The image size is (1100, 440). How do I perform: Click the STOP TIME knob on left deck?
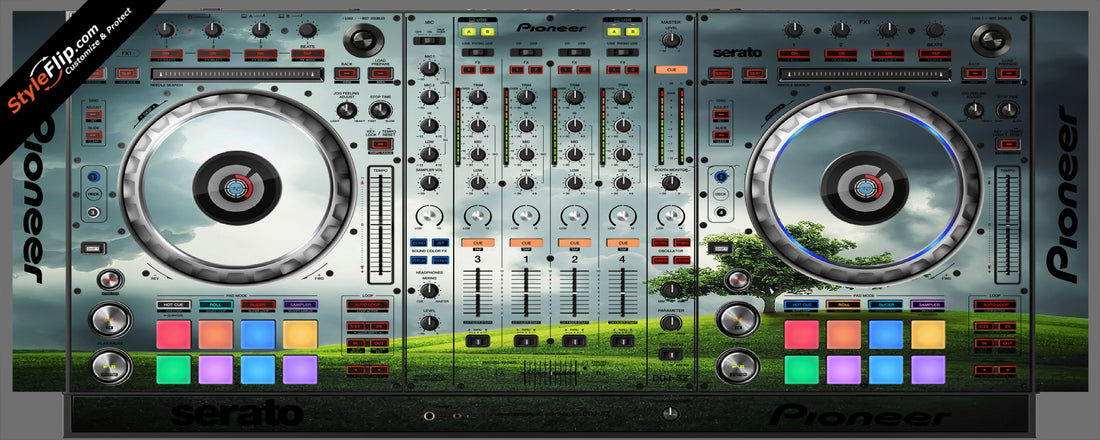point(380,109)
